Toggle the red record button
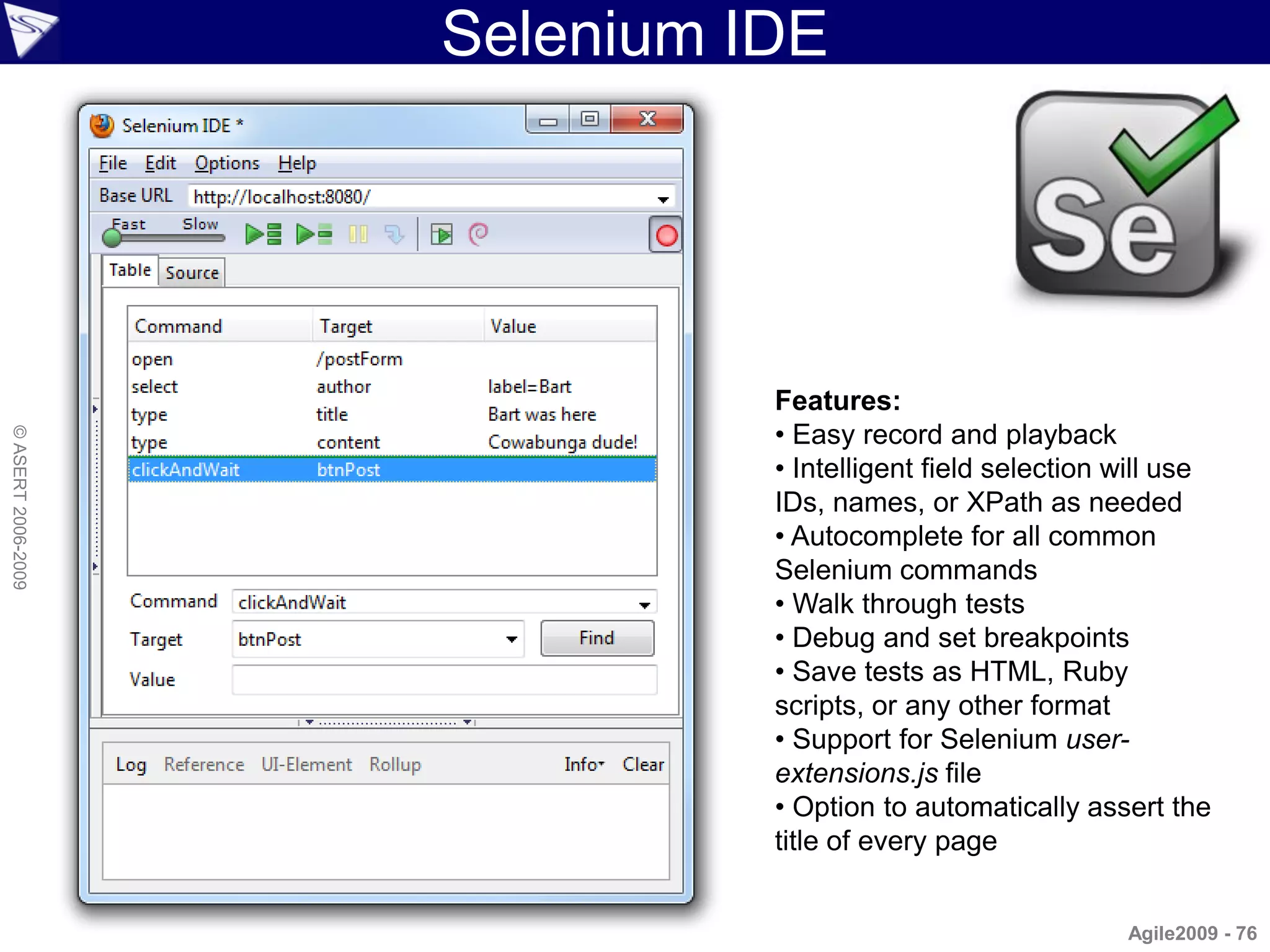Image resolution: width=1270 pixels, height=952 pixels. tap(666, 235)
